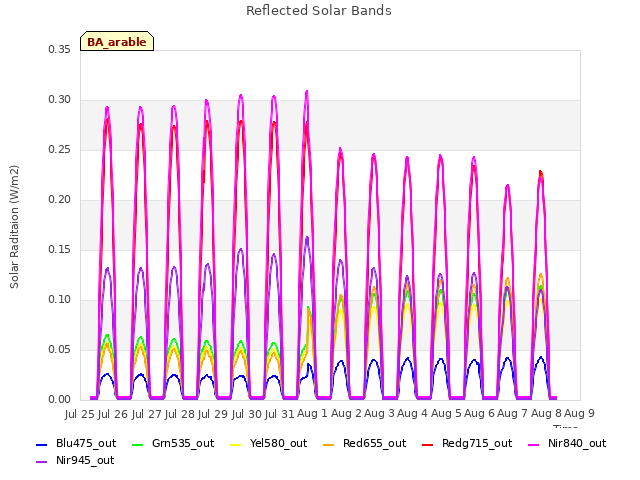Image resolution: width=640 pixels, height=480 pixels.
Task: Click the Jul 26 x-axis date label
Action: point(113,414)
